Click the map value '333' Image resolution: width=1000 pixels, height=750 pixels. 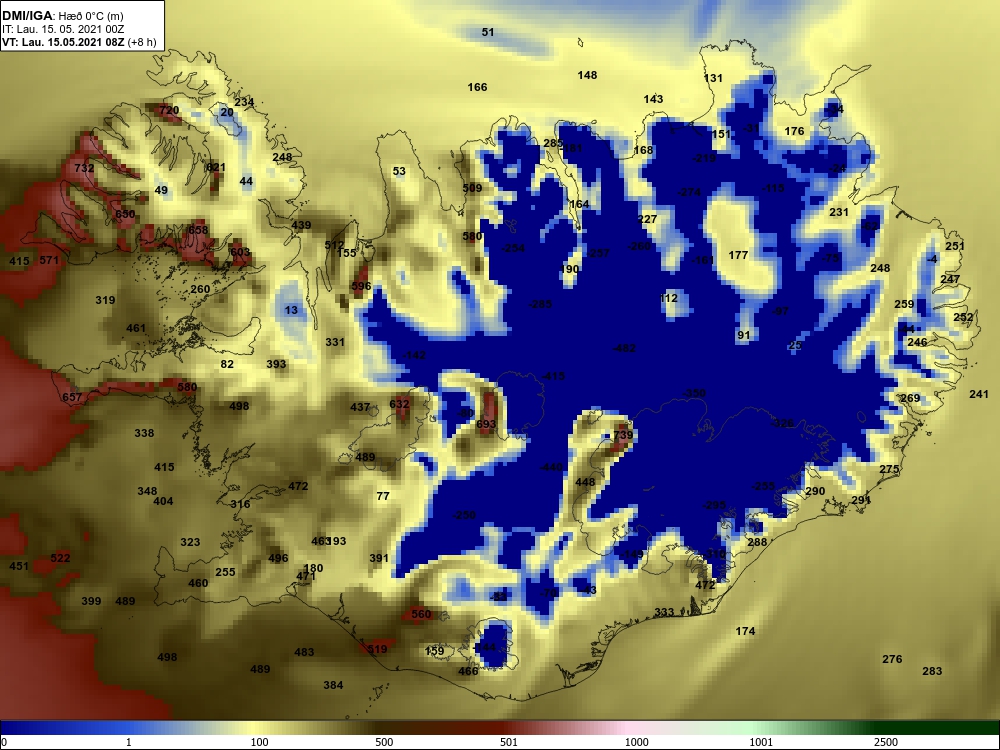click(x=664, y=612)
